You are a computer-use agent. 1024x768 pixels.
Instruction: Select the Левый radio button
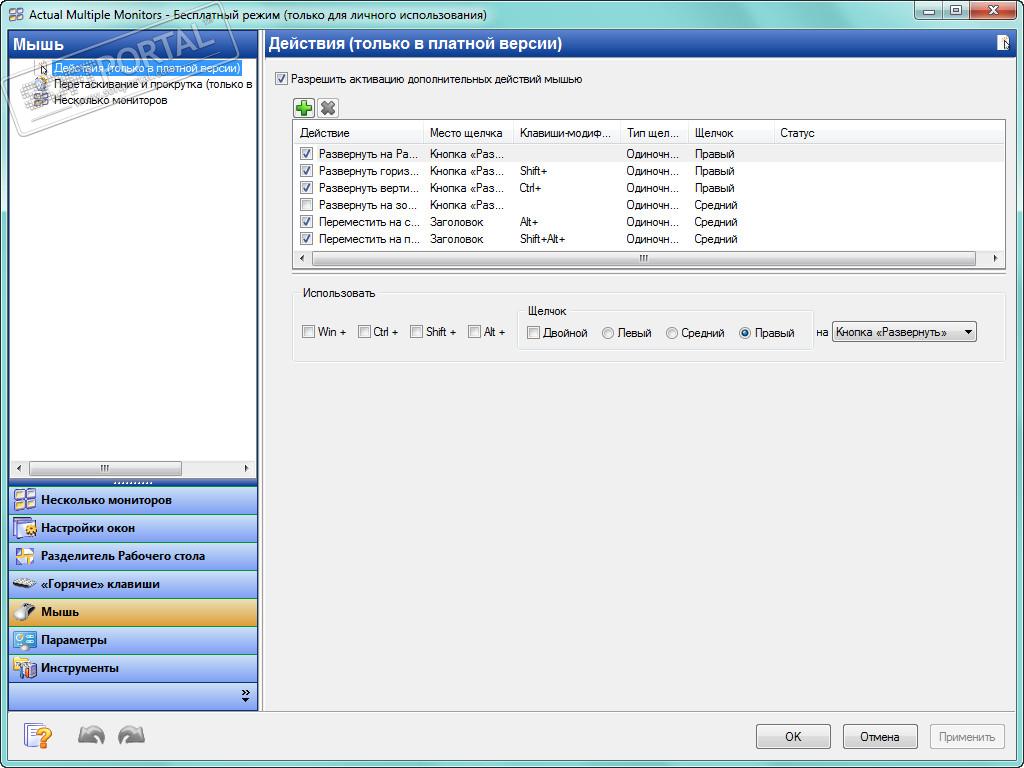point(608,333)
